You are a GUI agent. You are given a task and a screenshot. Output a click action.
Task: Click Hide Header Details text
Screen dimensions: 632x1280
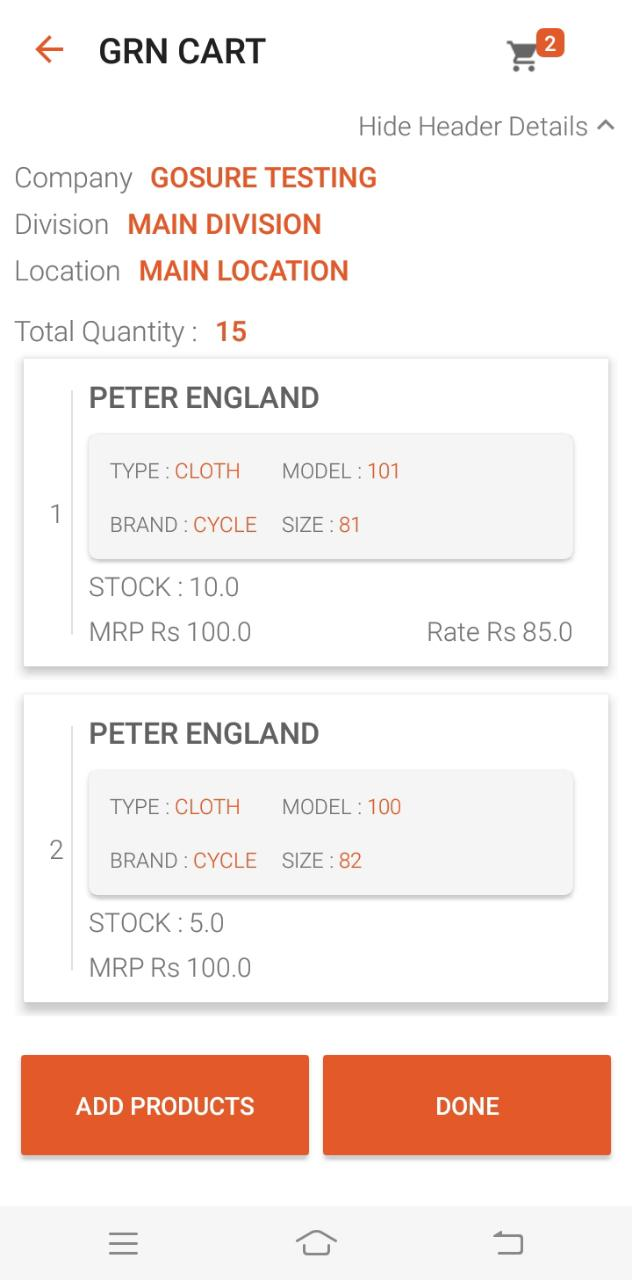[x=472, y=127]
